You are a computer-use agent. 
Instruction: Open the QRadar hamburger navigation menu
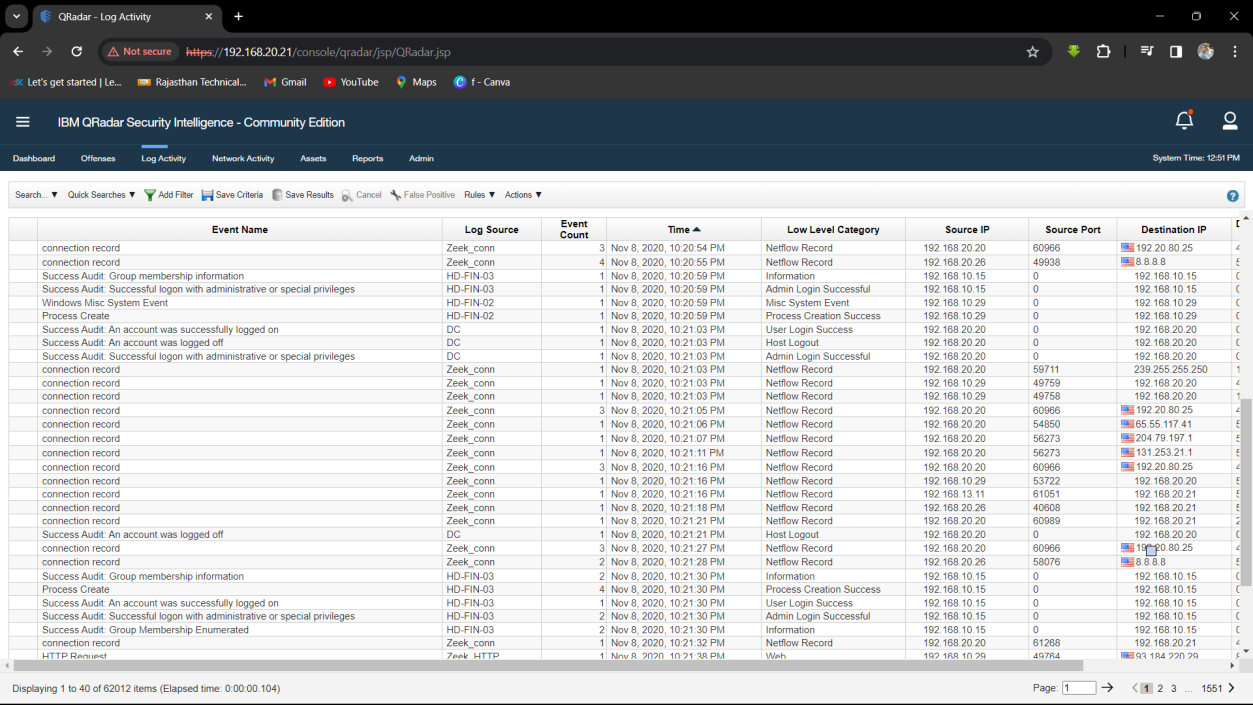point(23,122)
